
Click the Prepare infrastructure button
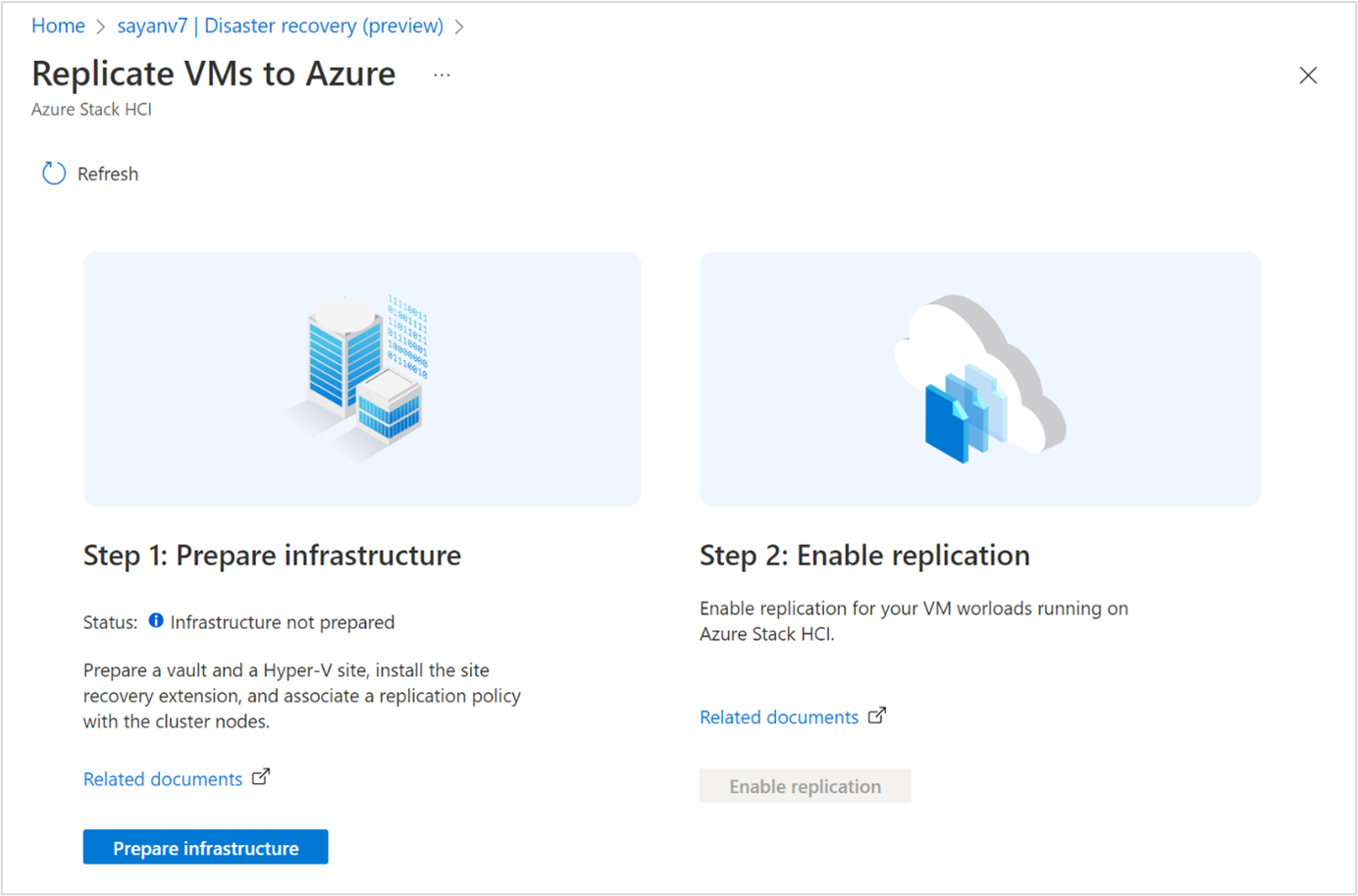tap(205, 847)
